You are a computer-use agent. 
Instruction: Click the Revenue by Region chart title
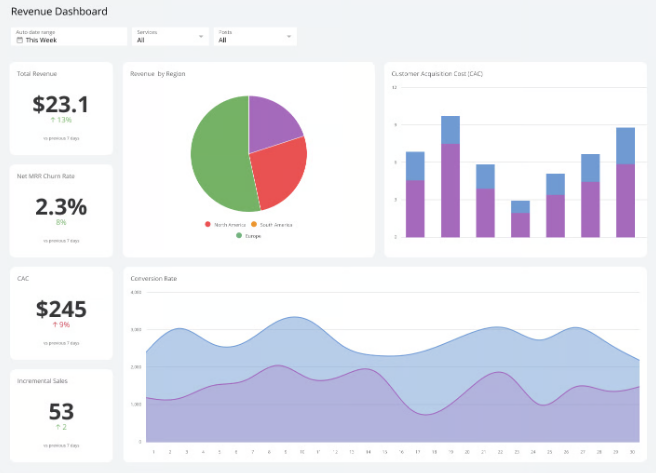point(158,74)
